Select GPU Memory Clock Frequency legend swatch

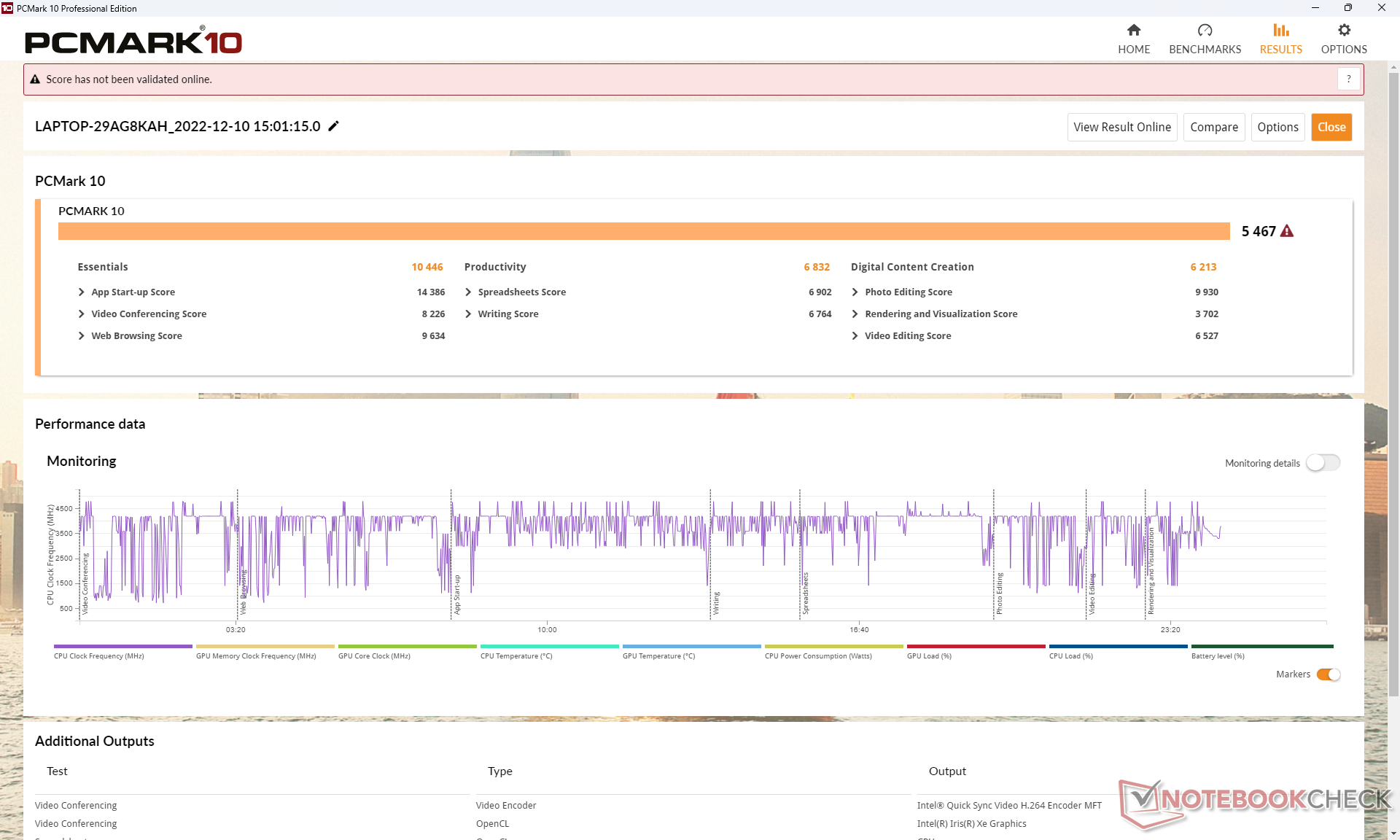265,646
